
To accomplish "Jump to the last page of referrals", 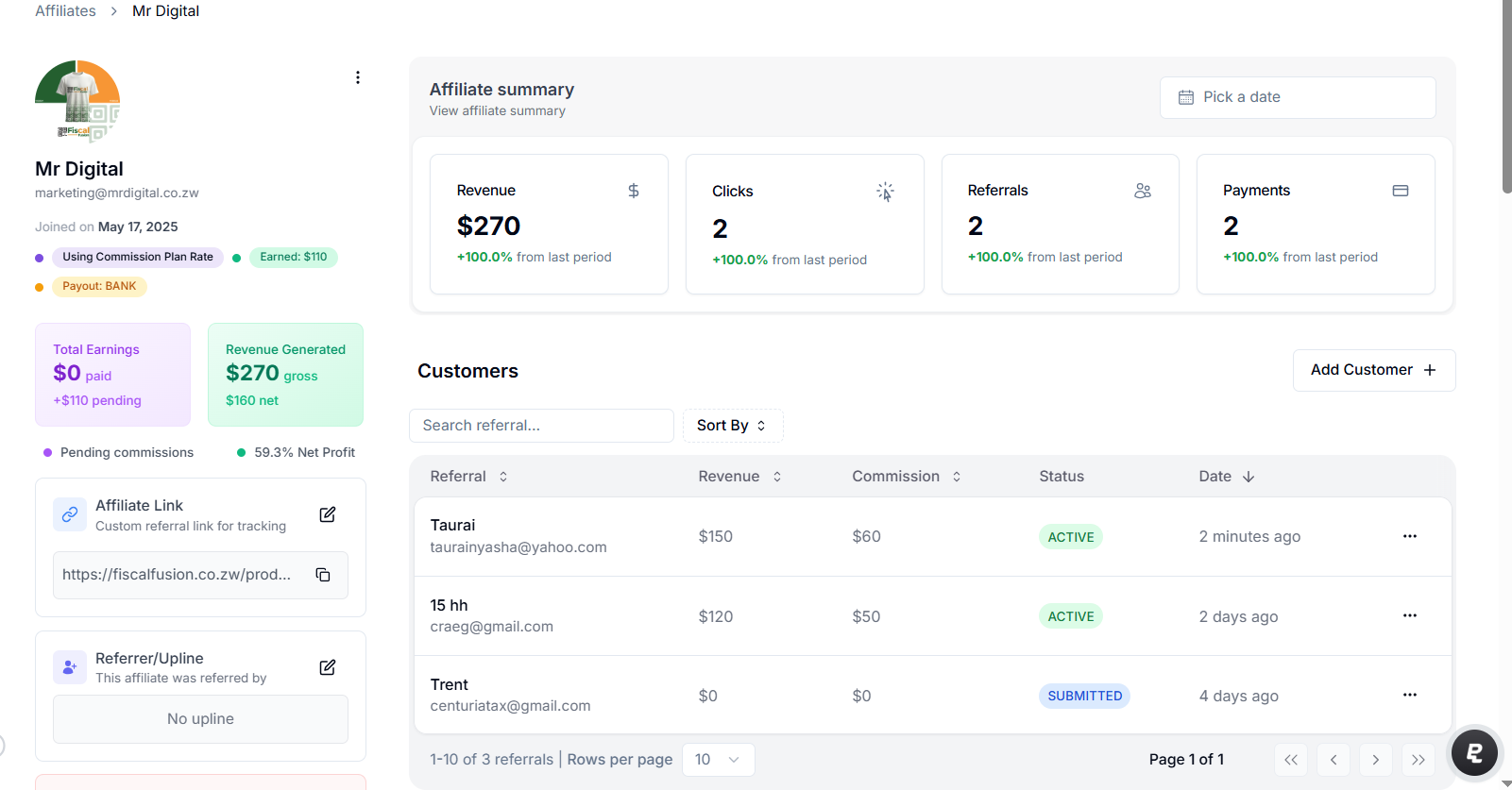I will (x=1418, y=760).
